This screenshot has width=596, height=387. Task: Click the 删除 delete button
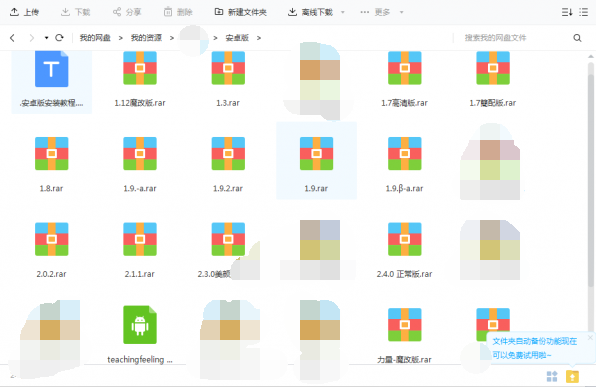click(178, 12)
